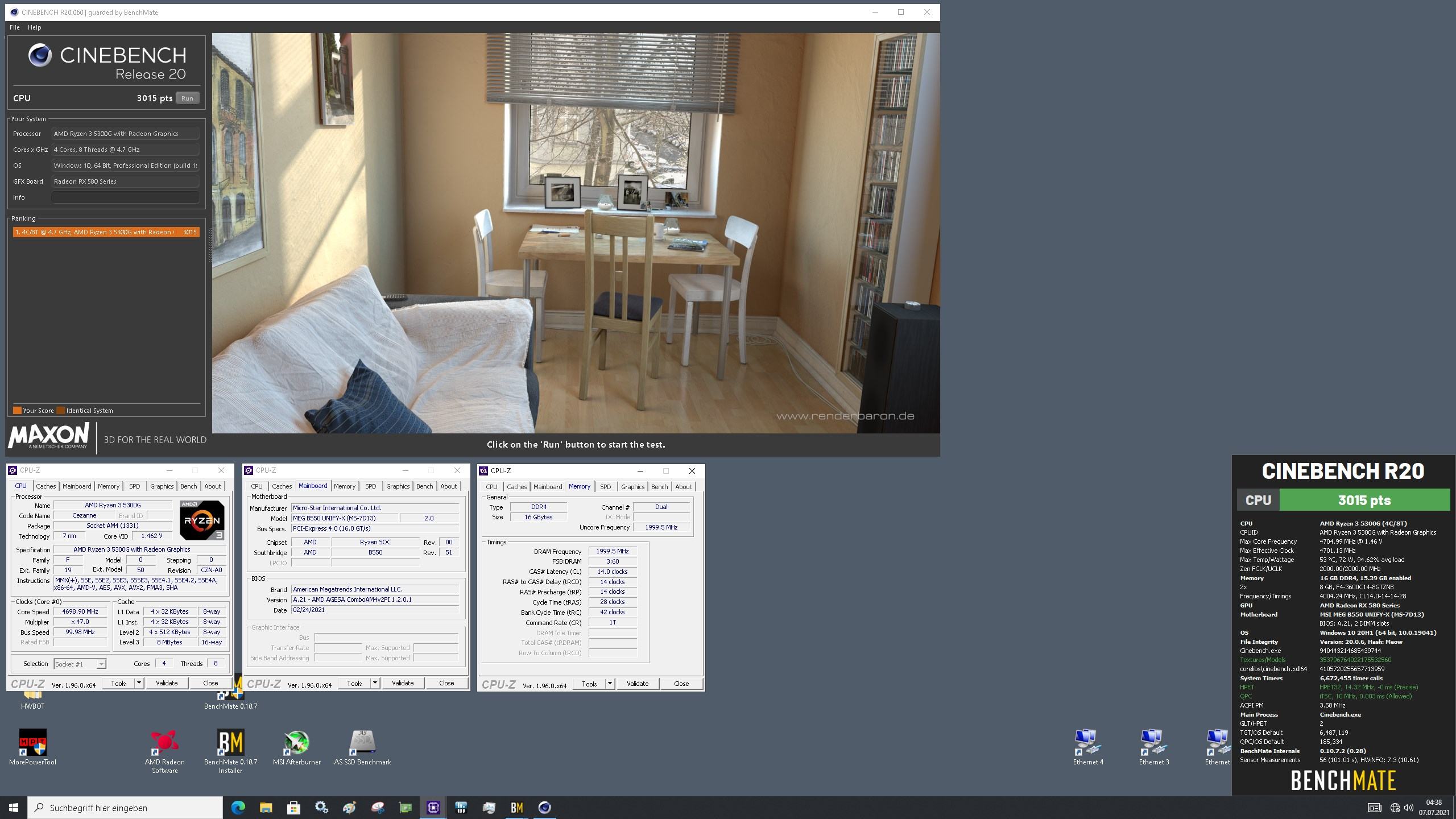Open the Paint app from the taskbar
The image size is (1456, 819).
coord(349,808)
